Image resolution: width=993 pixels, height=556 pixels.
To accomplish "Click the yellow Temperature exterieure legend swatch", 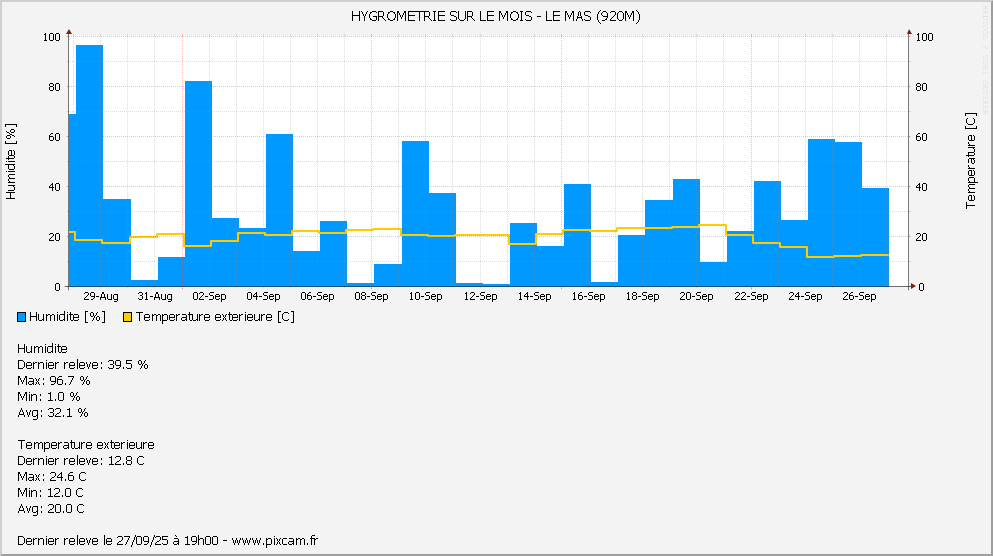I will click(127, 317).
